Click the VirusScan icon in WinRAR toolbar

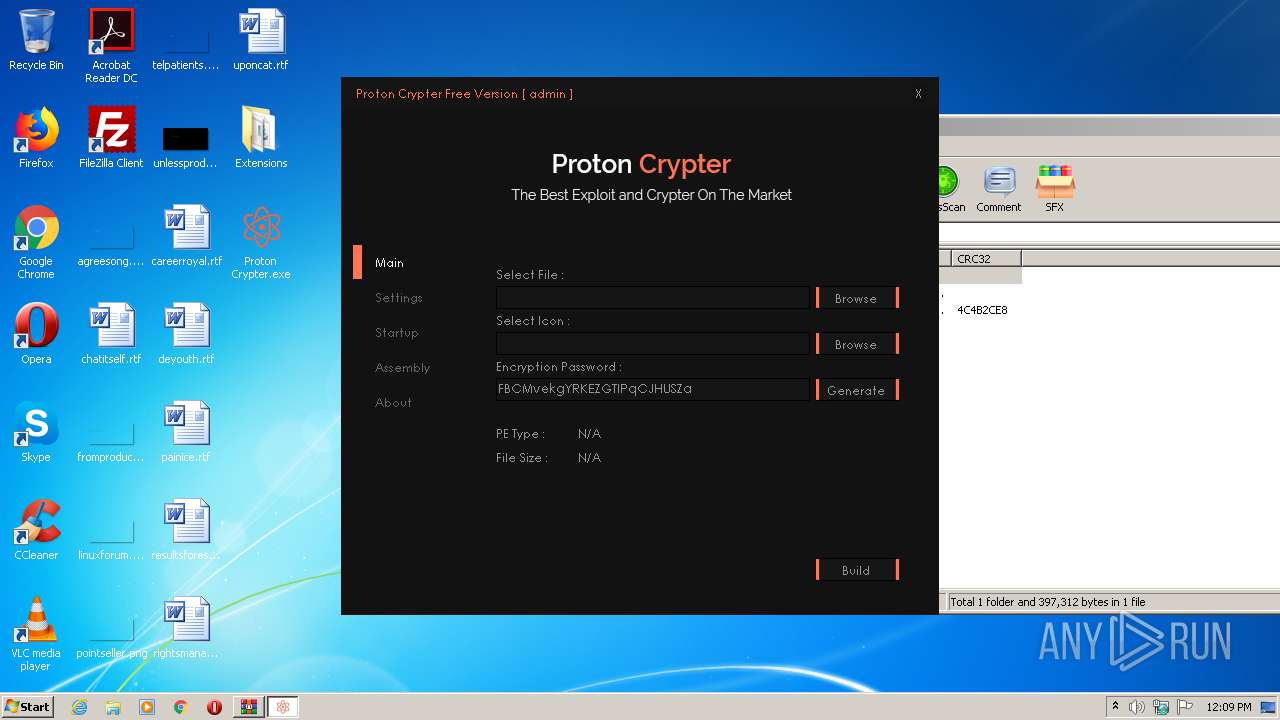click(x=952, y=190)
